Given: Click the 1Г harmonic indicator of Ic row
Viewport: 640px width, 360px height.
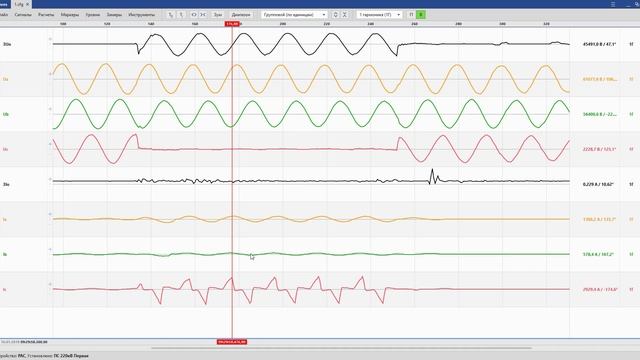Looking at the screenshot, I should (x=631, y=289).
